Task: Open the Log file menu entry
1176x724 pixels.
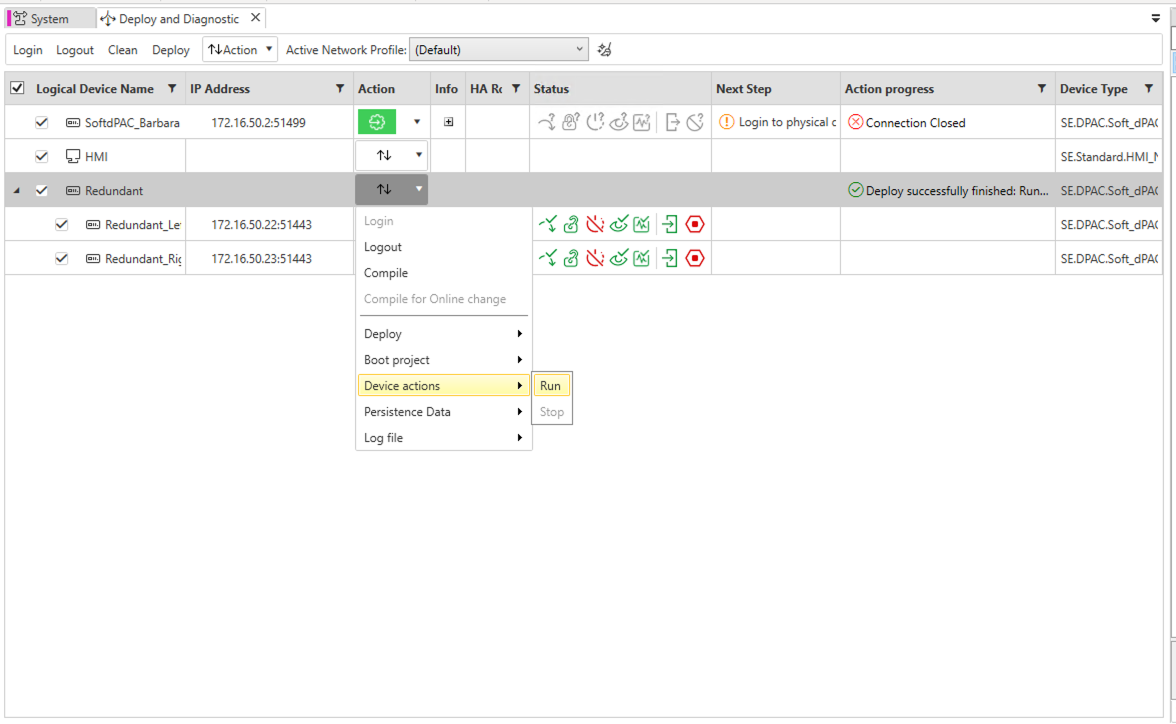Action: [443, 437]
